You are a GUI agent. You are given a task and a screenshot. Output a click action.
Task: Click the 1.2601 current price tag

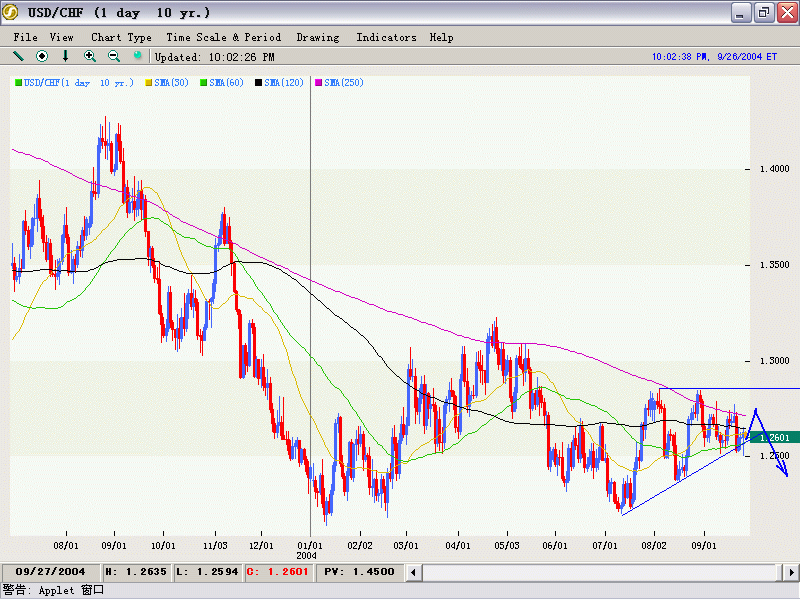click(775, 438)
